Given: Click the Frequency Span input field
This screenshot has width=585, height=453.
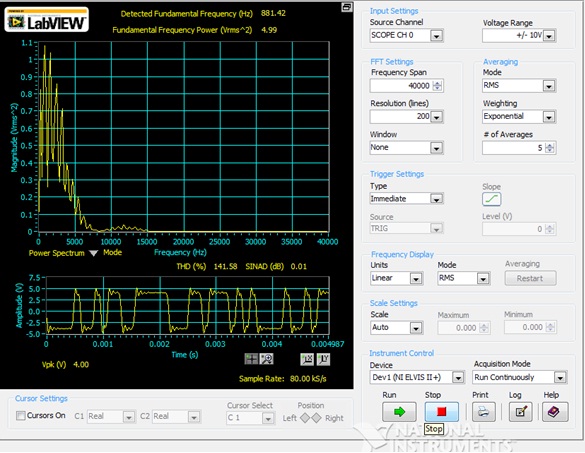Looking at the screenshot, I should (x=401, y=86).
